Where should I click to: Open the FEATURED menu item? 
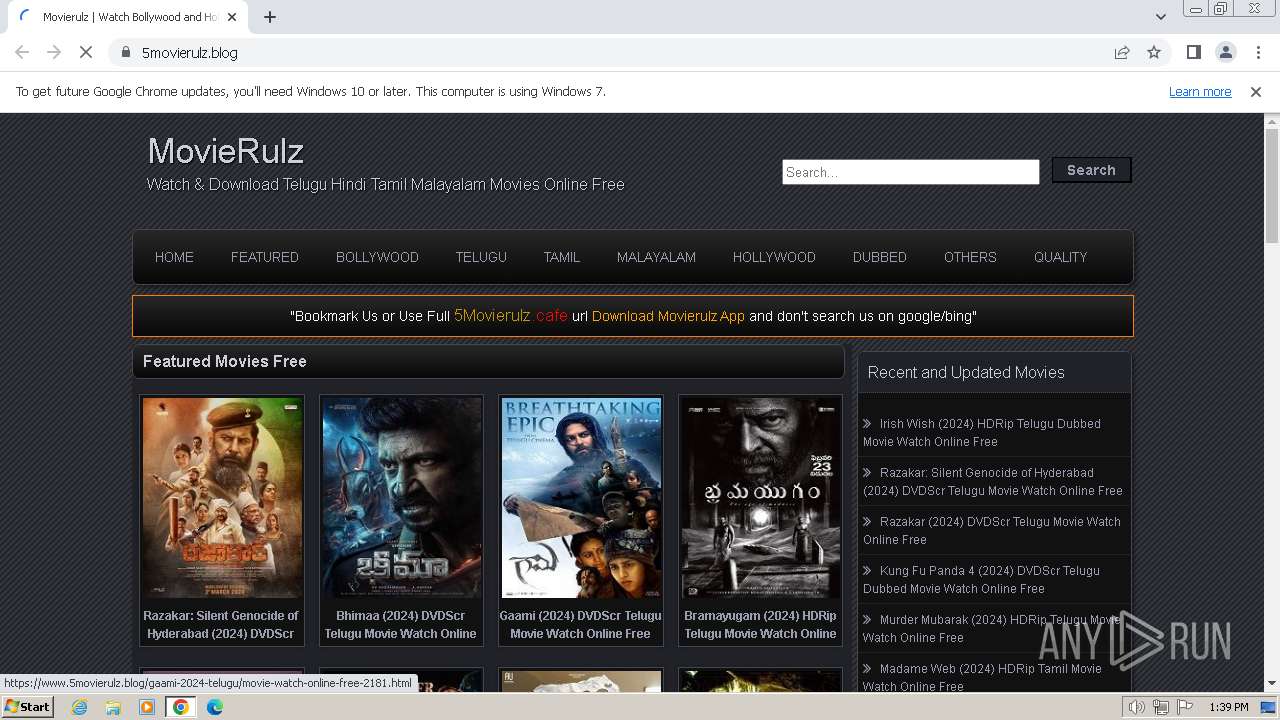265,257
